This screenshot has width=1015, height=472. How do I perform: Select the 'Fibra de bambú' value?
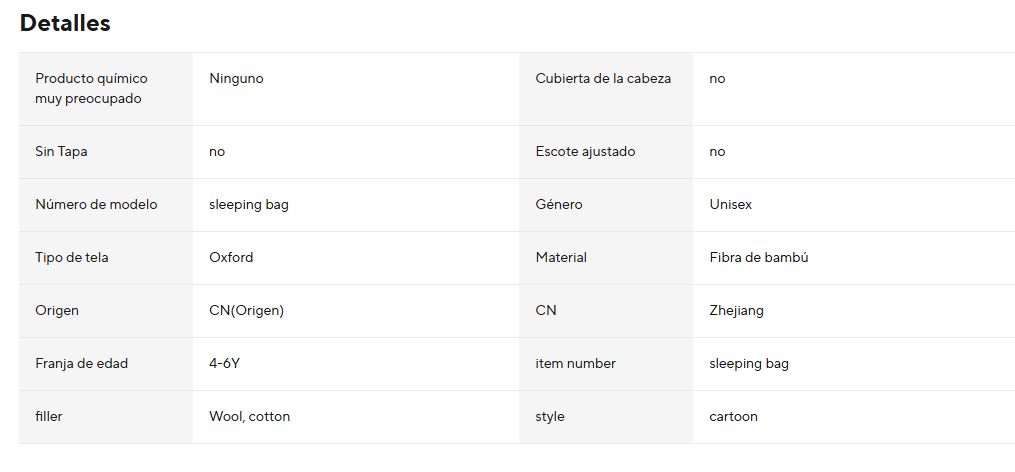pos(758,257)
